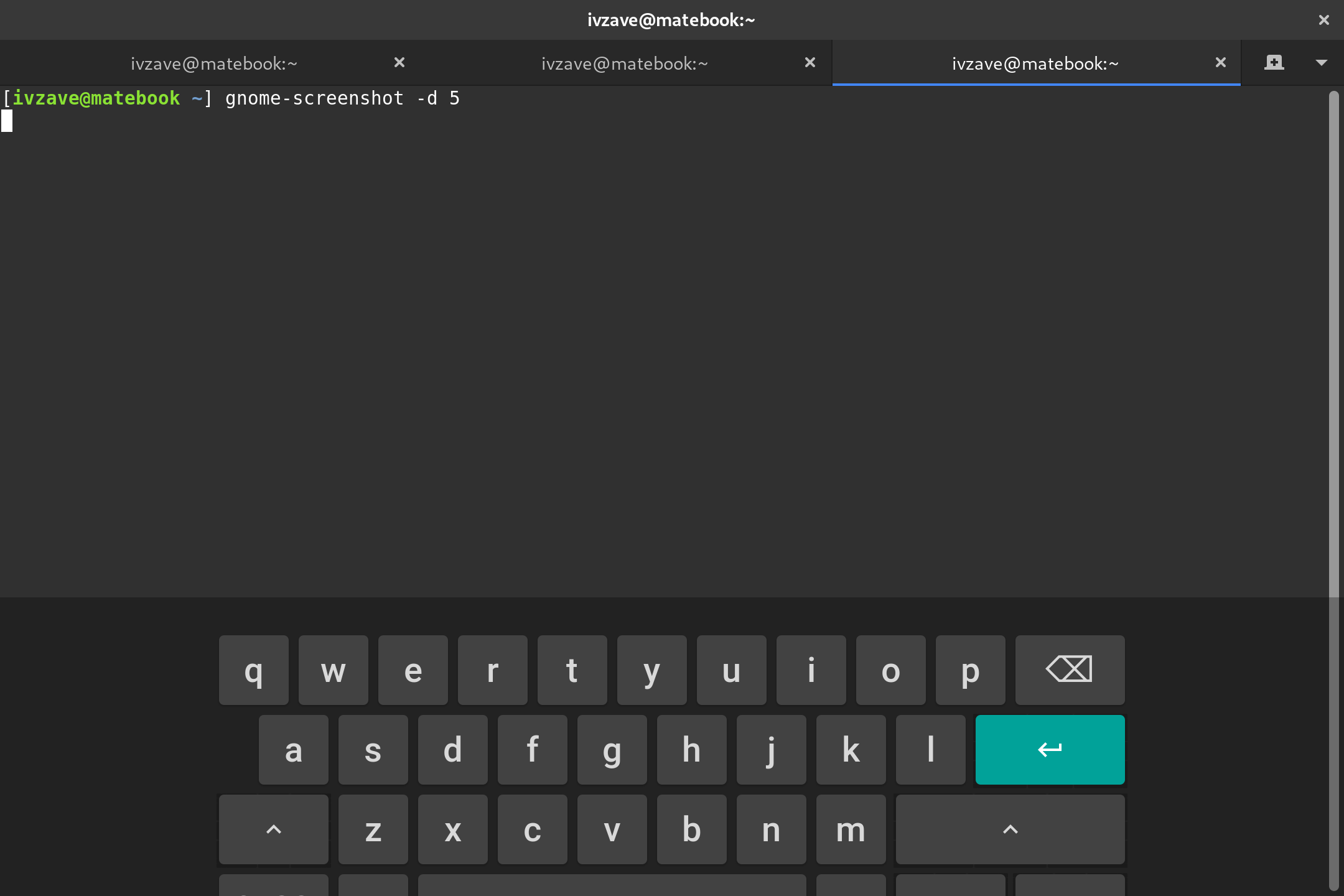Tap the j key

click(772, 750)
